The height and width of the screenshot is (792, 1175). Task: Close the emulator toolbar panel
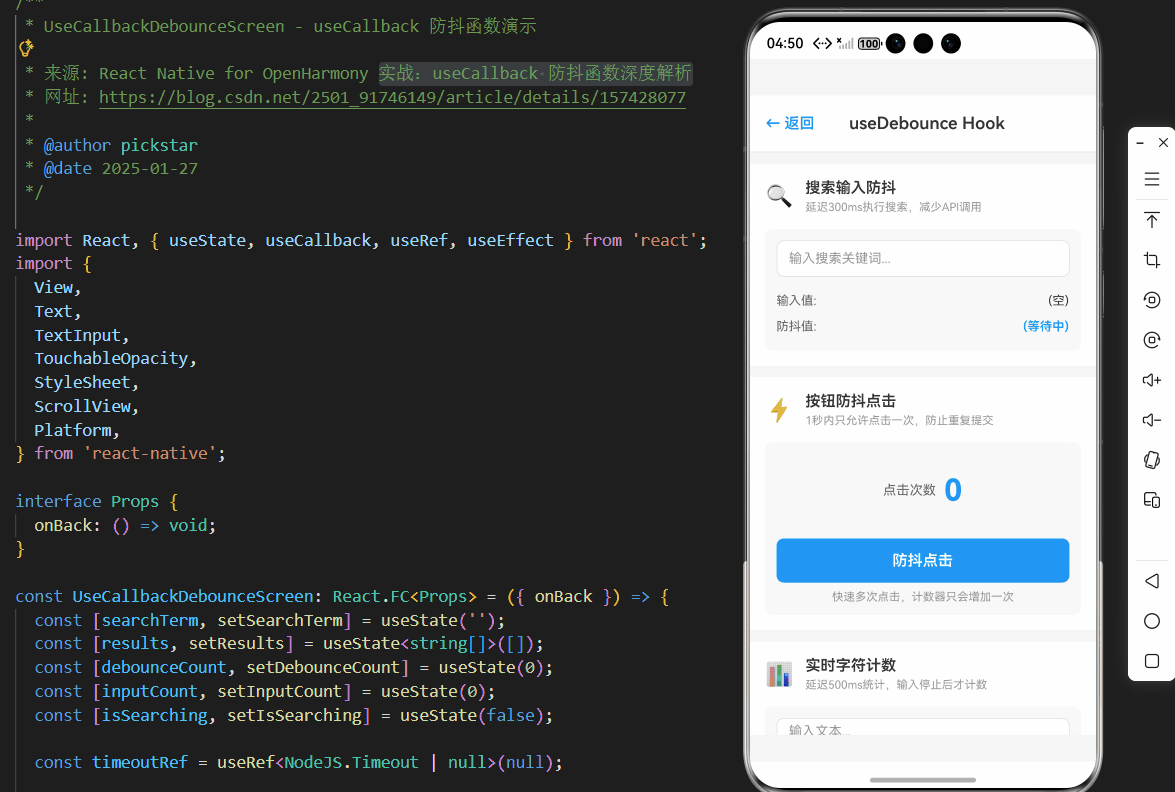click(x=1163, y=142)
